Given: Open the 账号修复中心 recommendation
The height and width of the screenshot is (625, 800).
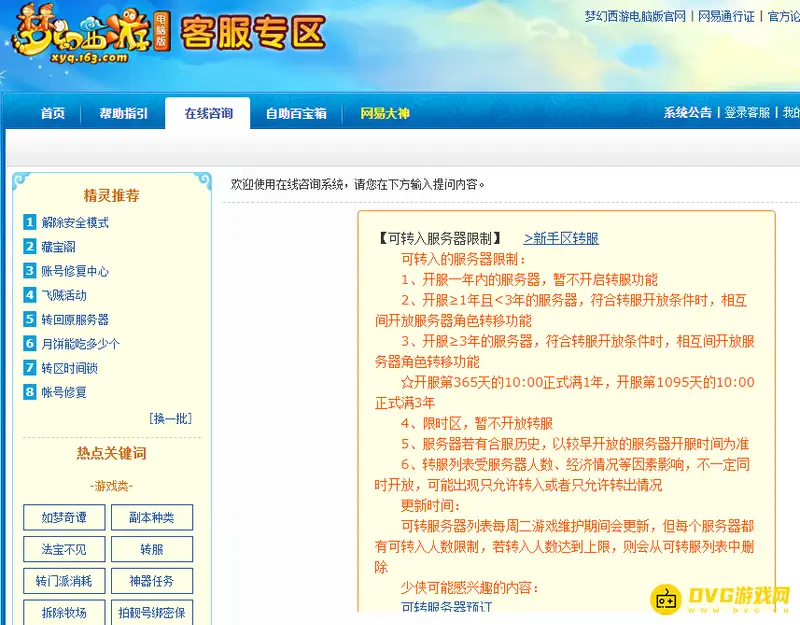Looking at the screenshot, I should (x=75, y=271).
